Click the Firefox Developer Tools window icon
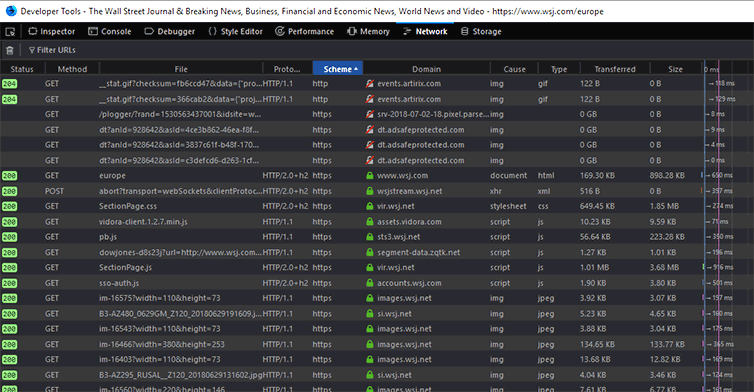This screenshot has height=392, width=754. (x=11, y=11)
